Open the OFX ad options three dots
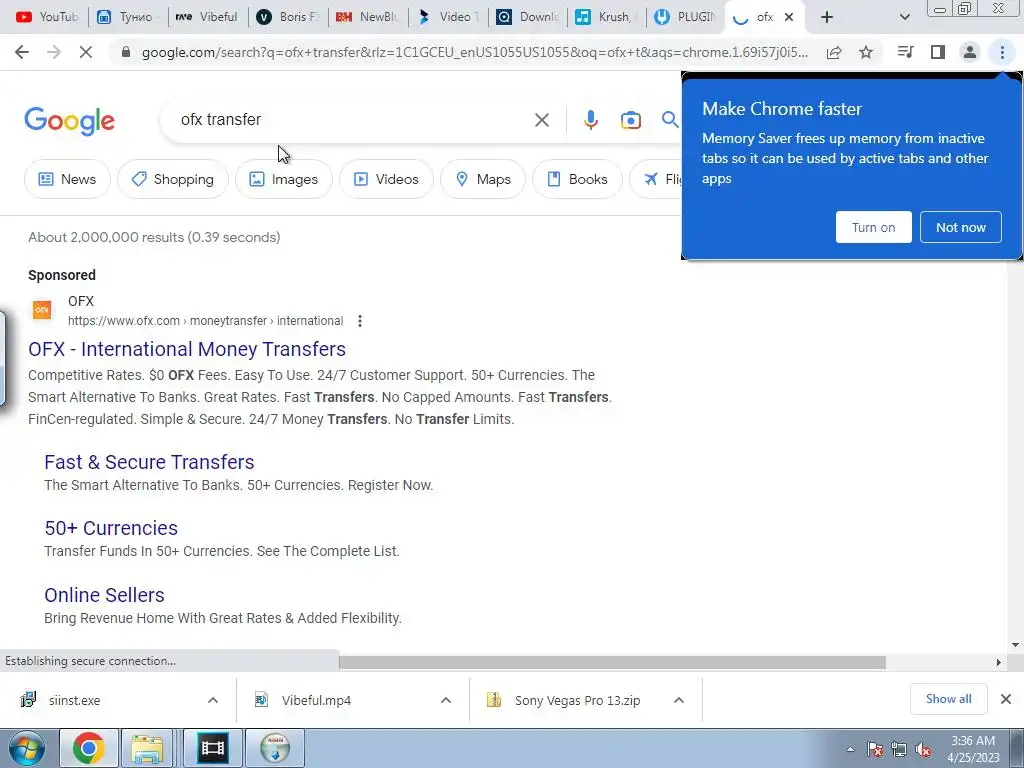Viewport: 1024px width, 768px height. 360,321
